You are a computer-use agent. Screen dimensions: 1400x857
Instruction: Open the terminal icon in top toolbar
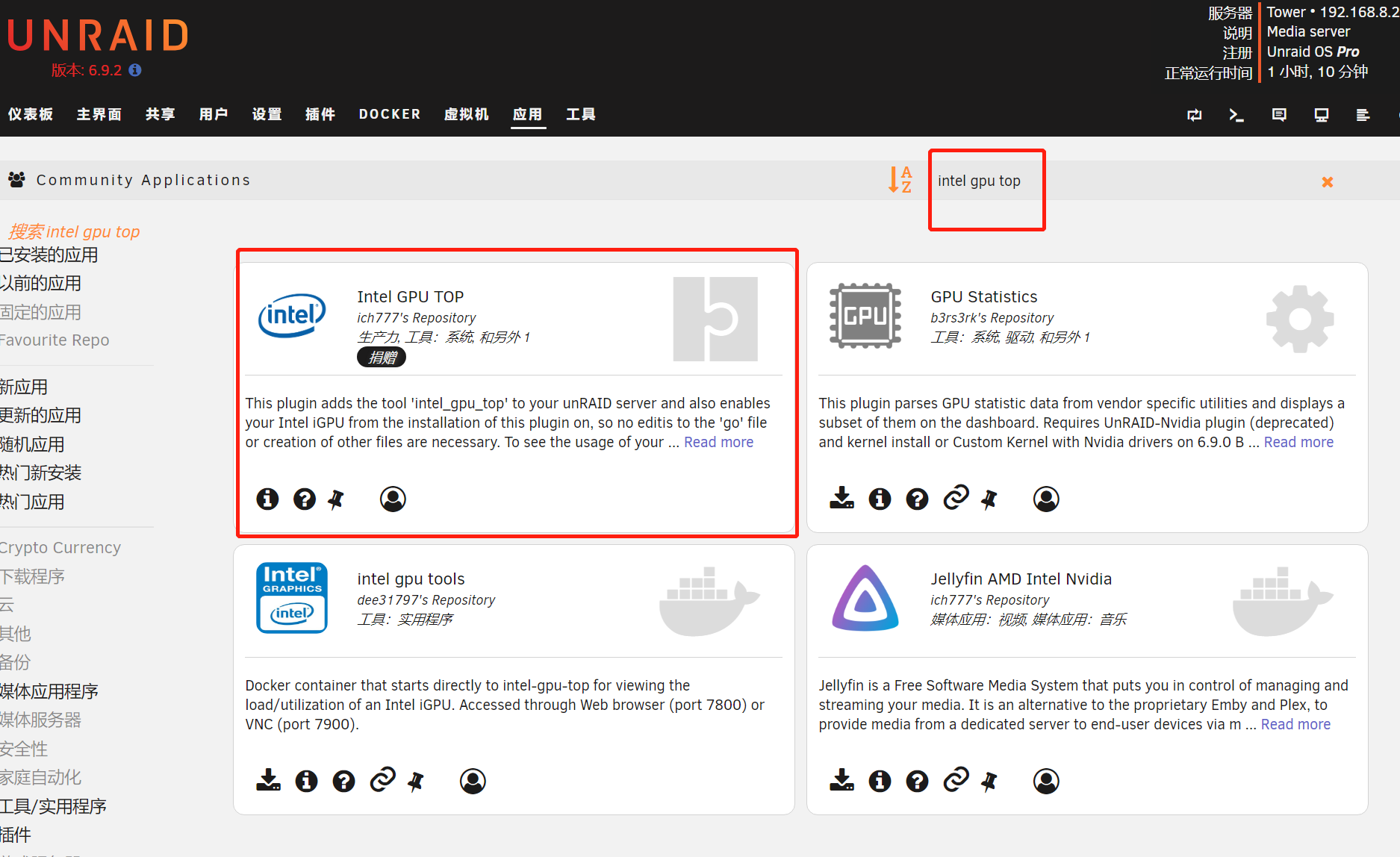(1236, 115)
